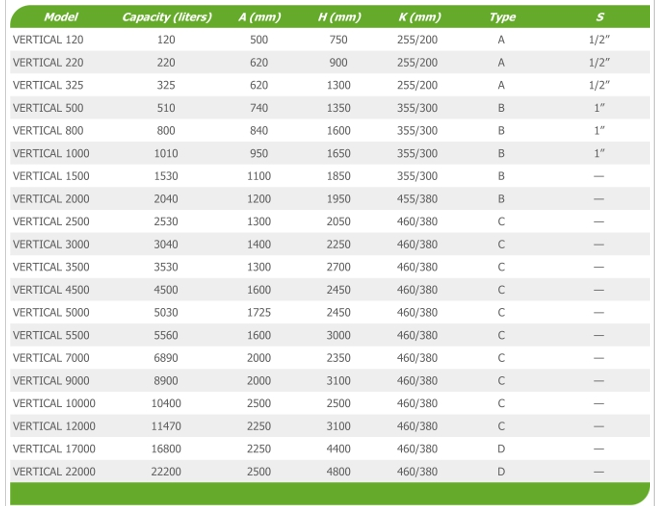The image size is (661, 506).
Task: Click the 16800 capacity cell
Action: click(166, 449)
